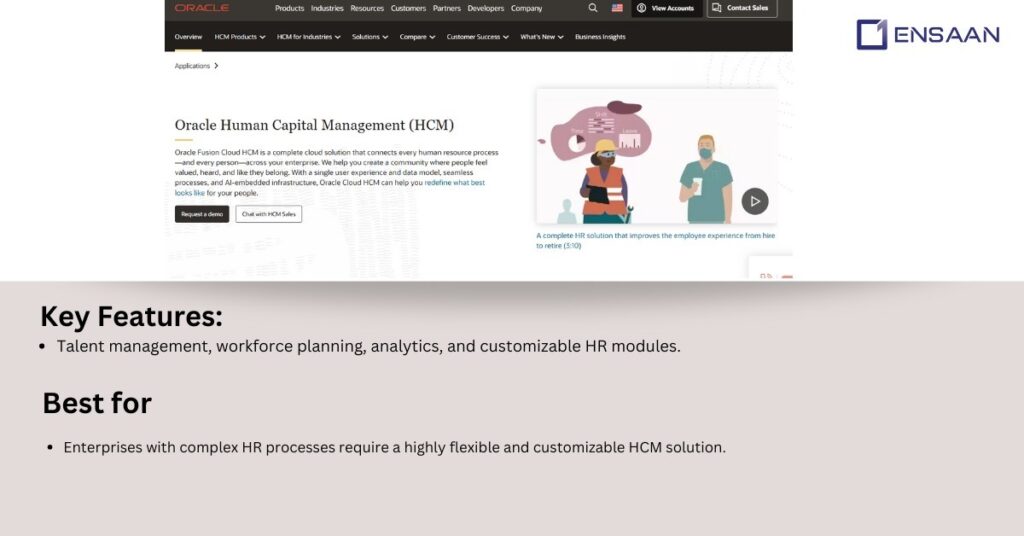Open the video caption link about HR solution
The image size is (1024, 536).
point(656,240)
